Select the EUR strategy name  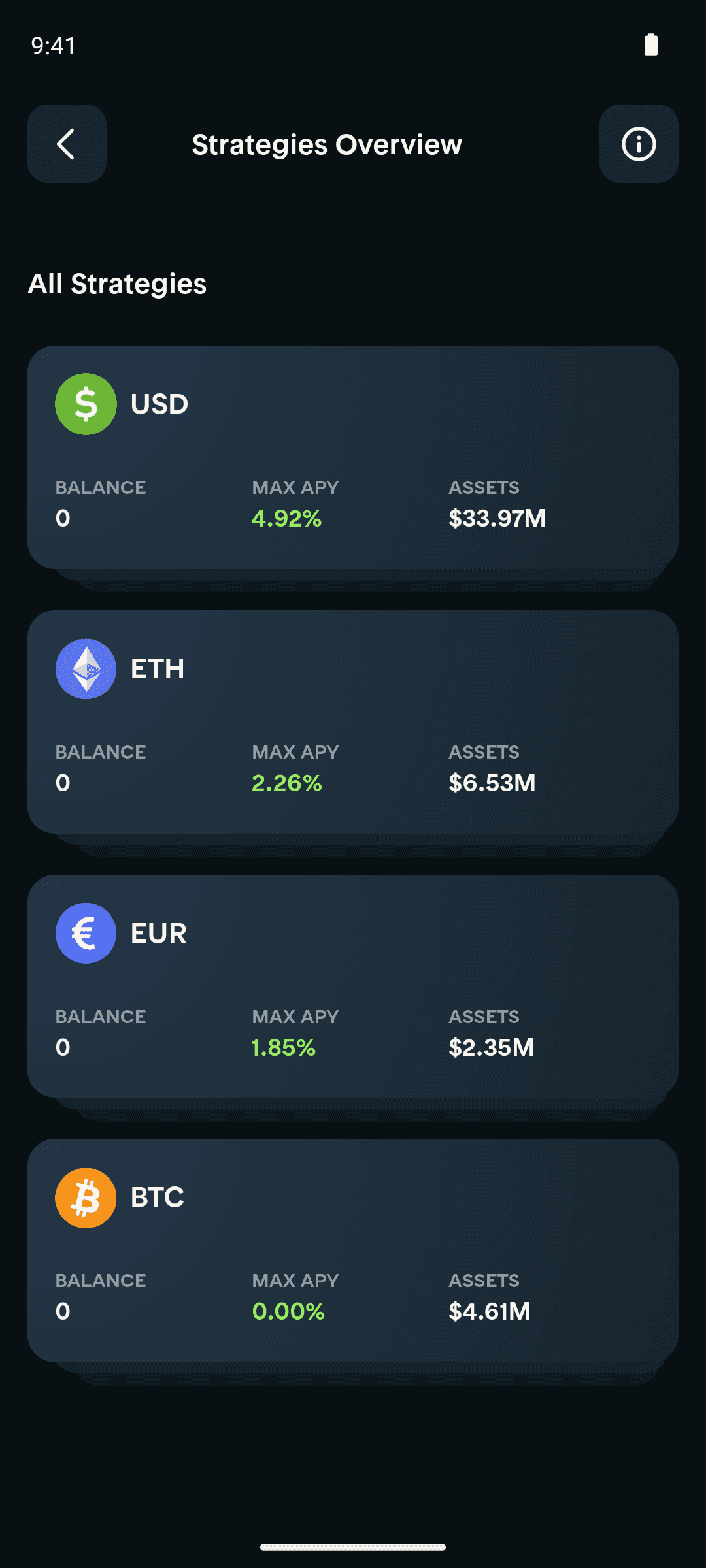(159, 933)
